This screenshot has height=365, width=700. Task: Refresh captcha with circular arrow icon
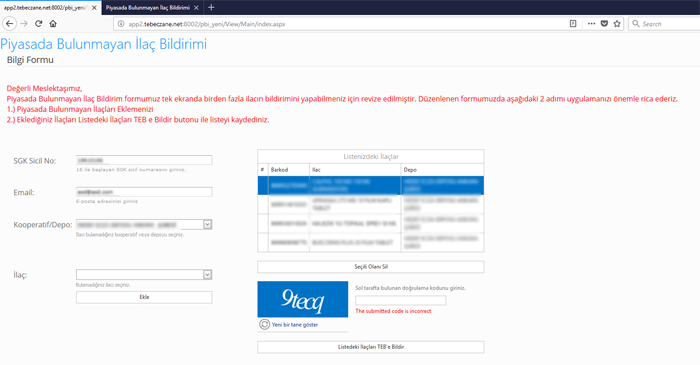(x=264, y=324)
